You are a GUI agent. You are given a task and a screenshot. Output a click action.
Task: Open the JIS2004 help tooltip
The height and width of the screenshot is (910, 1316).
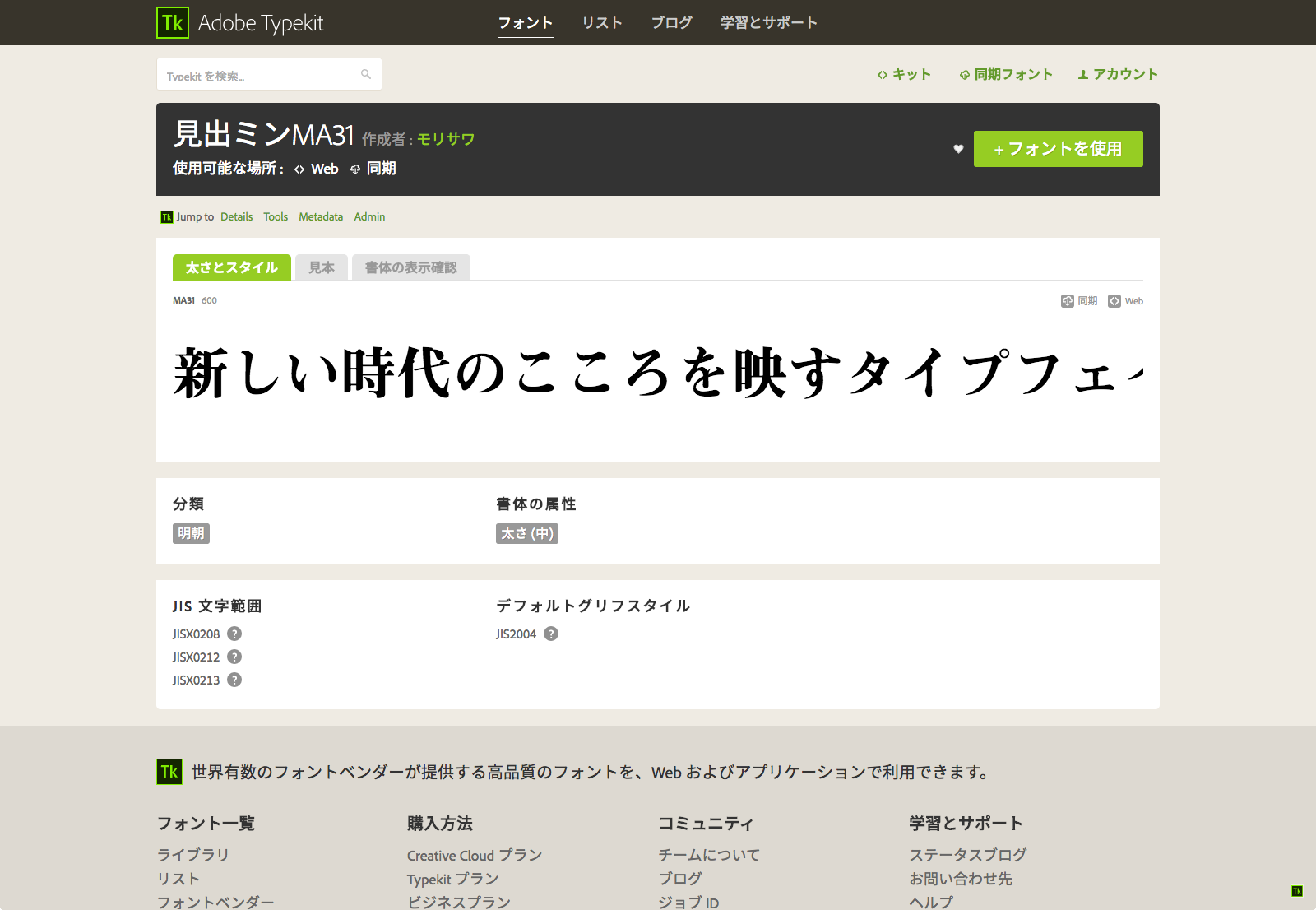click(552, 634)
